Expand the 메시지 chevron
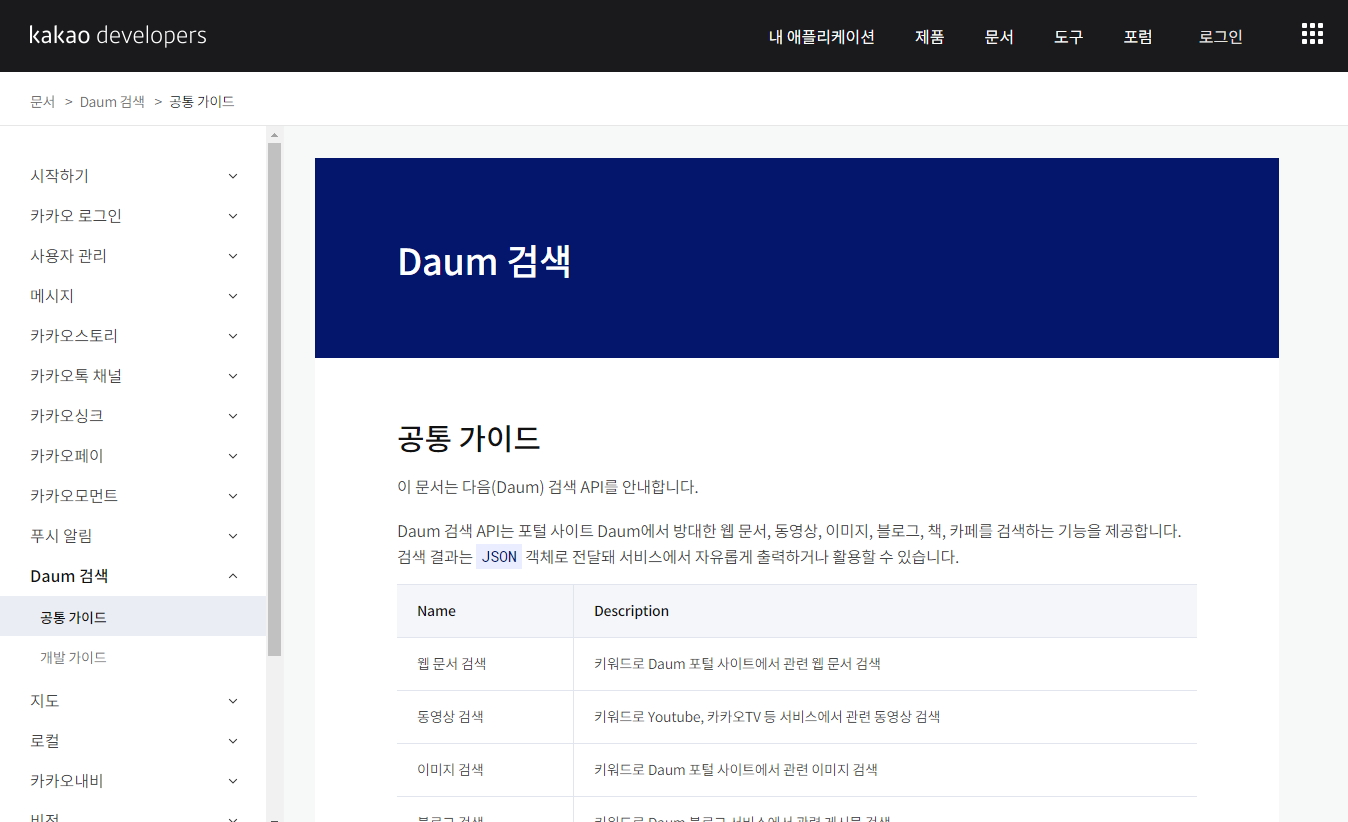The width and height of the screenshot is (1348, 822). (x=233, y=296)
